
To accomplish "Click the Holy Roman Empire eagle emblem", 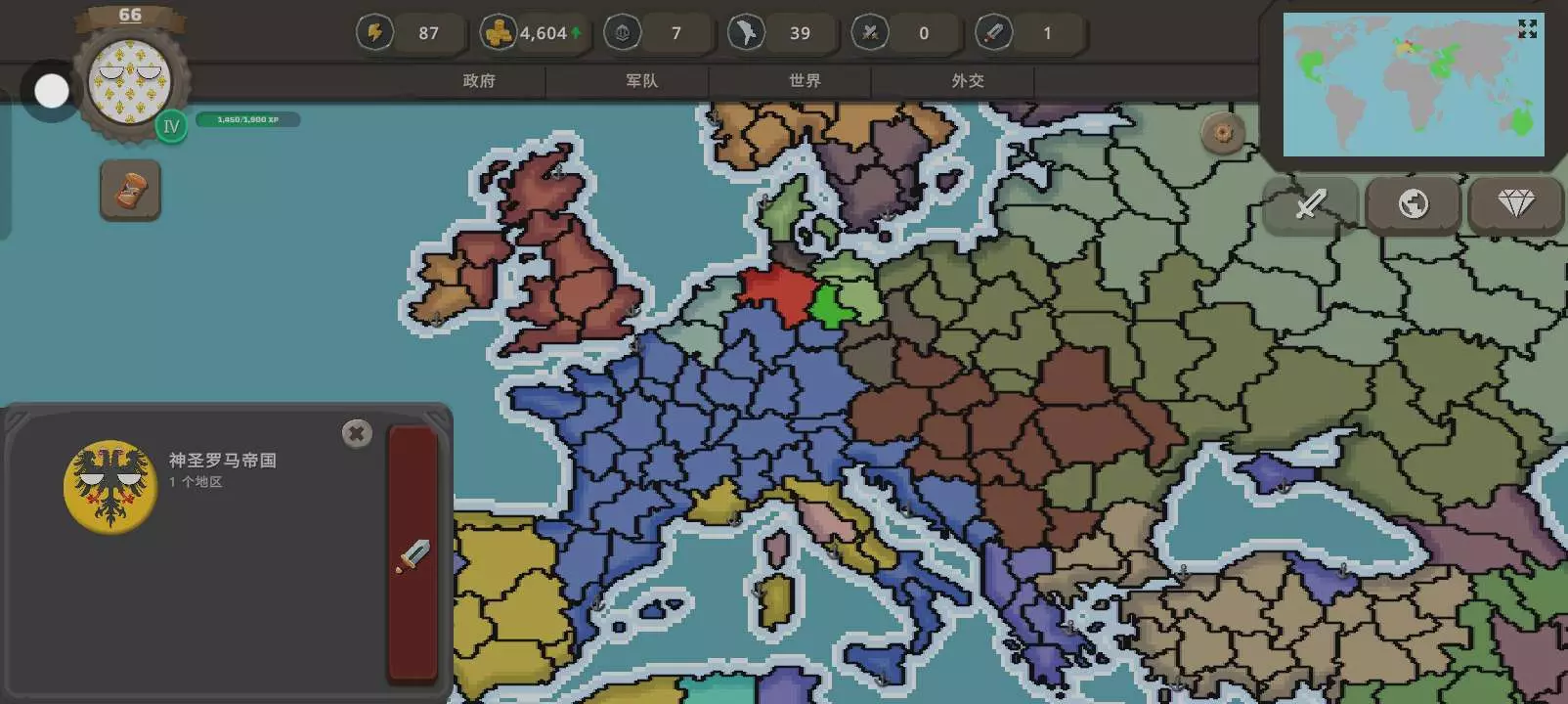I will tap(110, 486).
